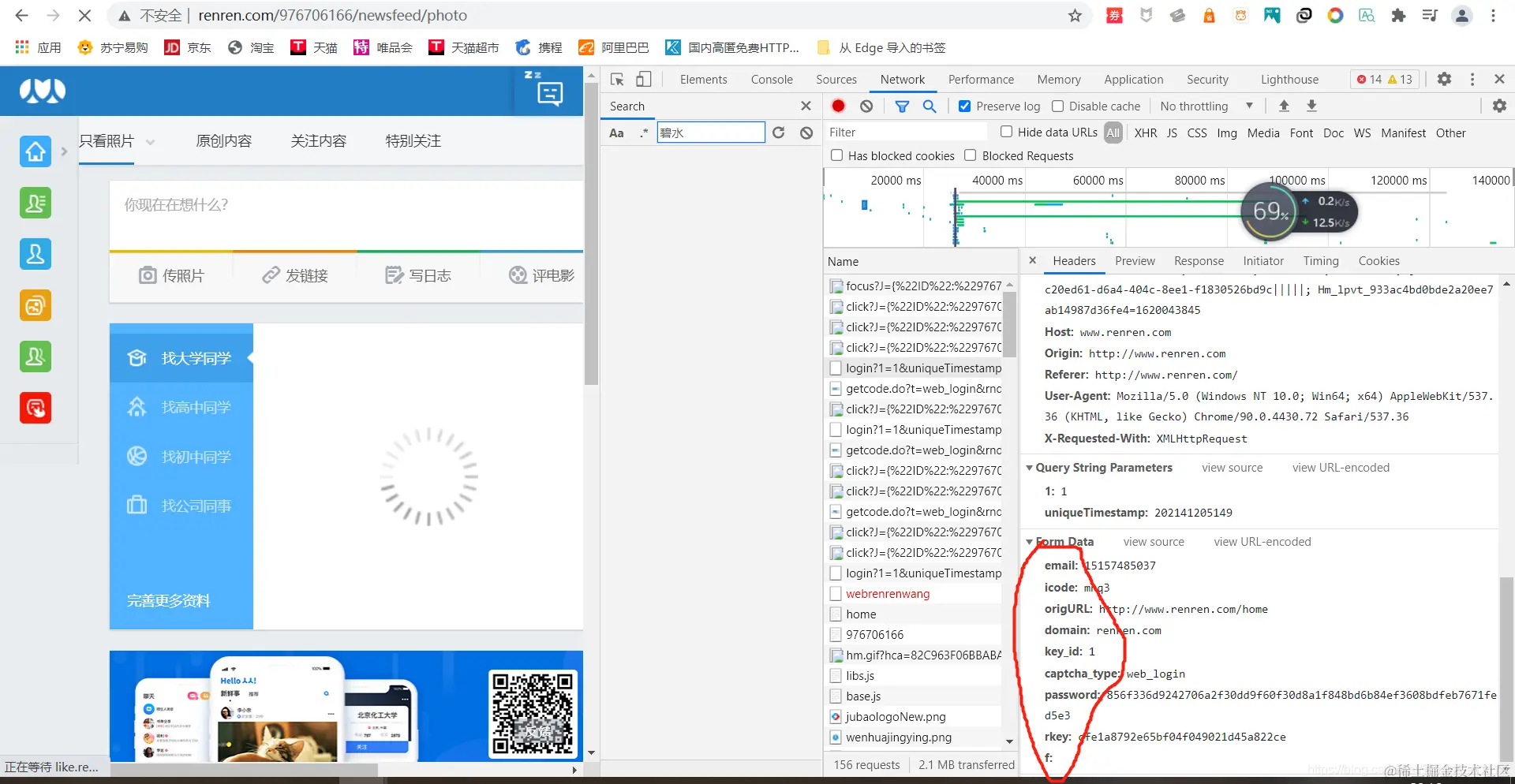Open the browser extensions puzzle icon
The width and height of the screenshot is (1515, 784).
pos(1398,15)
